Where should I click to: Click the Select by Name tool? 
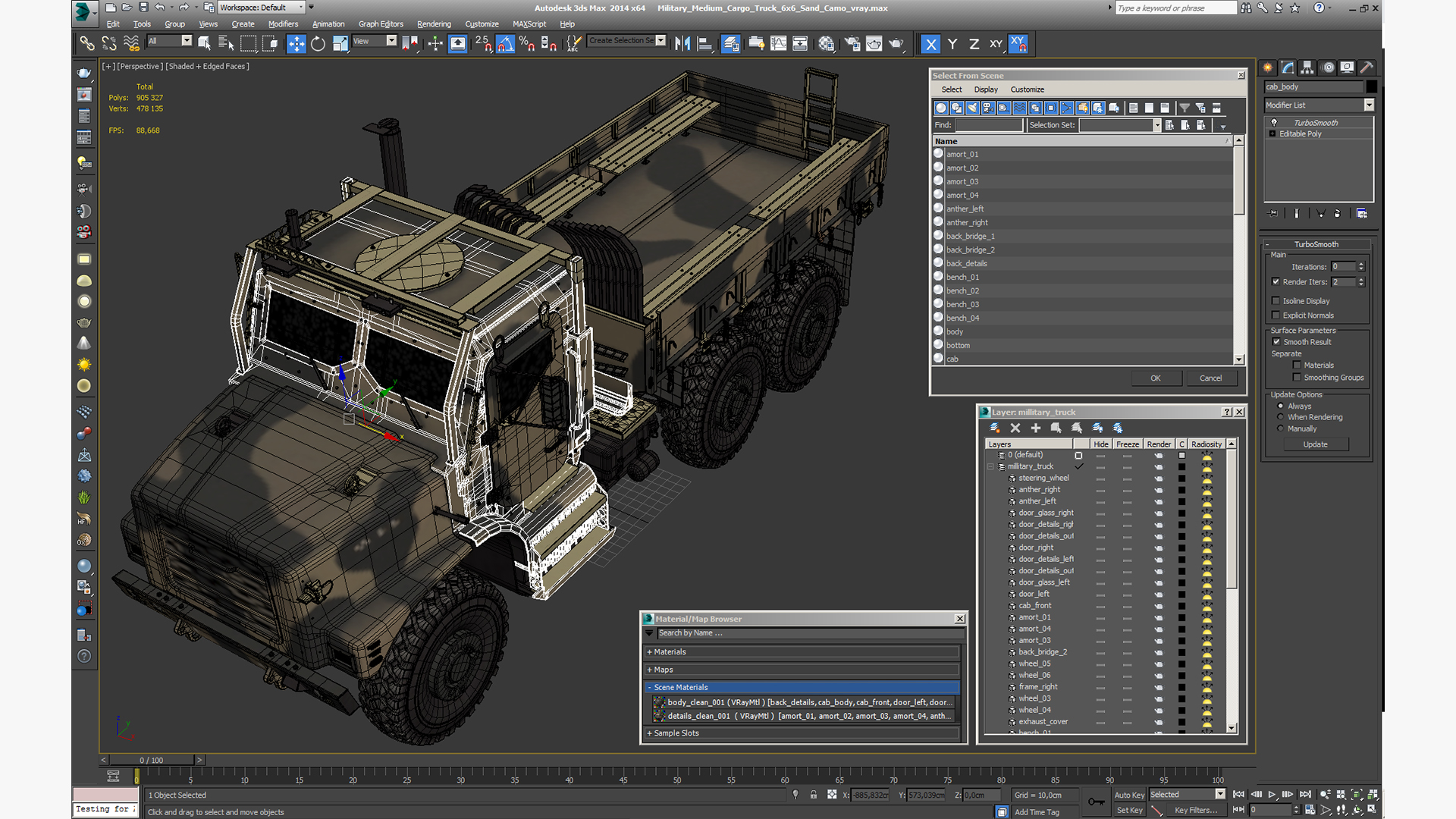(226, 44)
